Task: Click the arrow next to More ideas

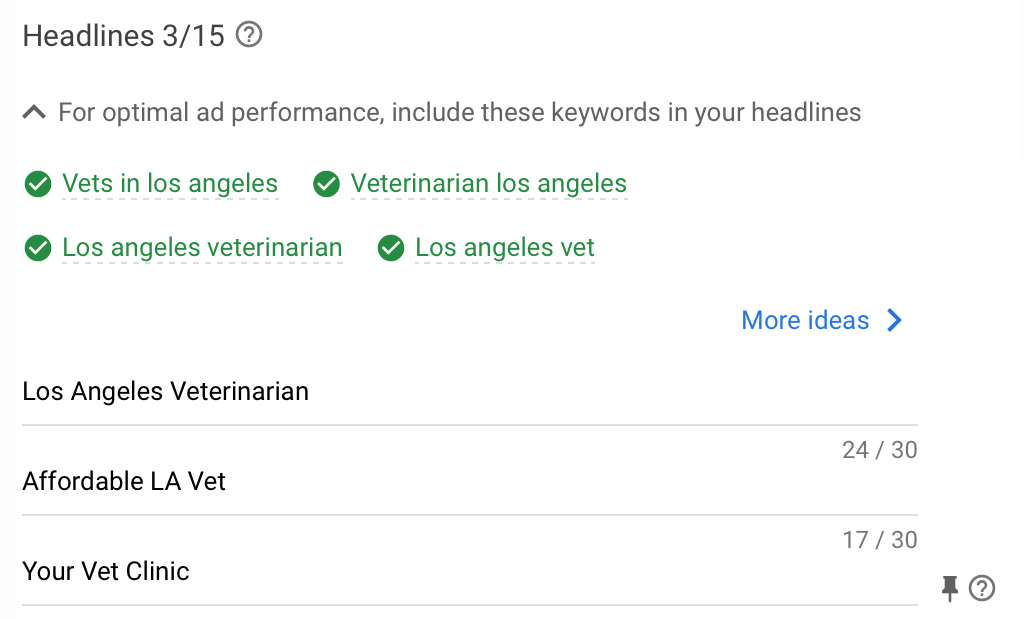Action: click(x=894, y=320)
